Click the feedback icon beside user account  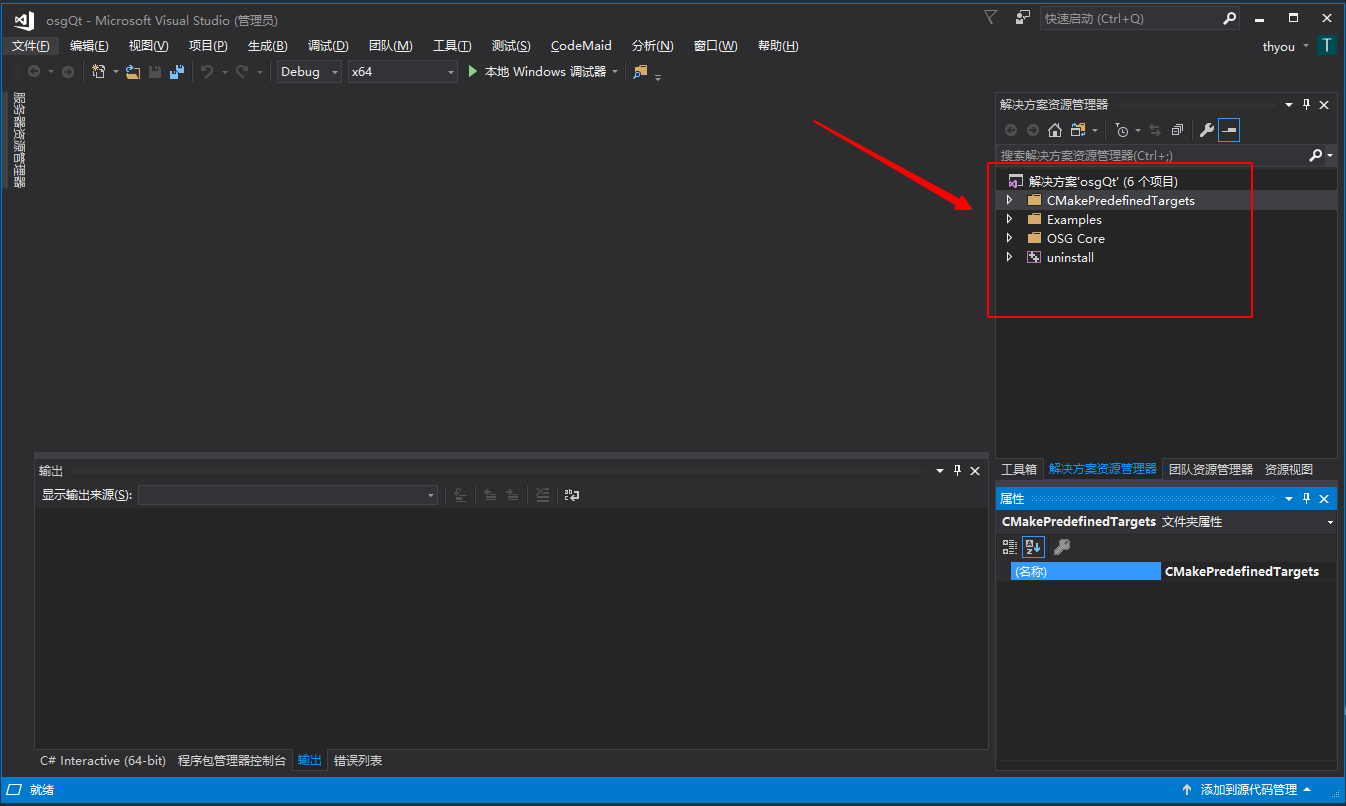(x=1022, y=18)
